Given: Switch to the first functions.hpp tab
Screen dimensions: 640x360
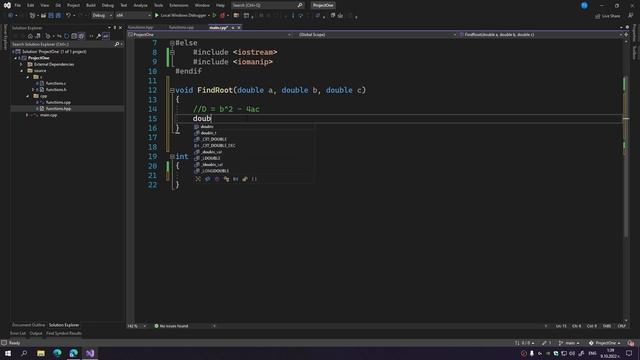Looking at the screenshot, I should pyautogui.click(x=140, y=27).
